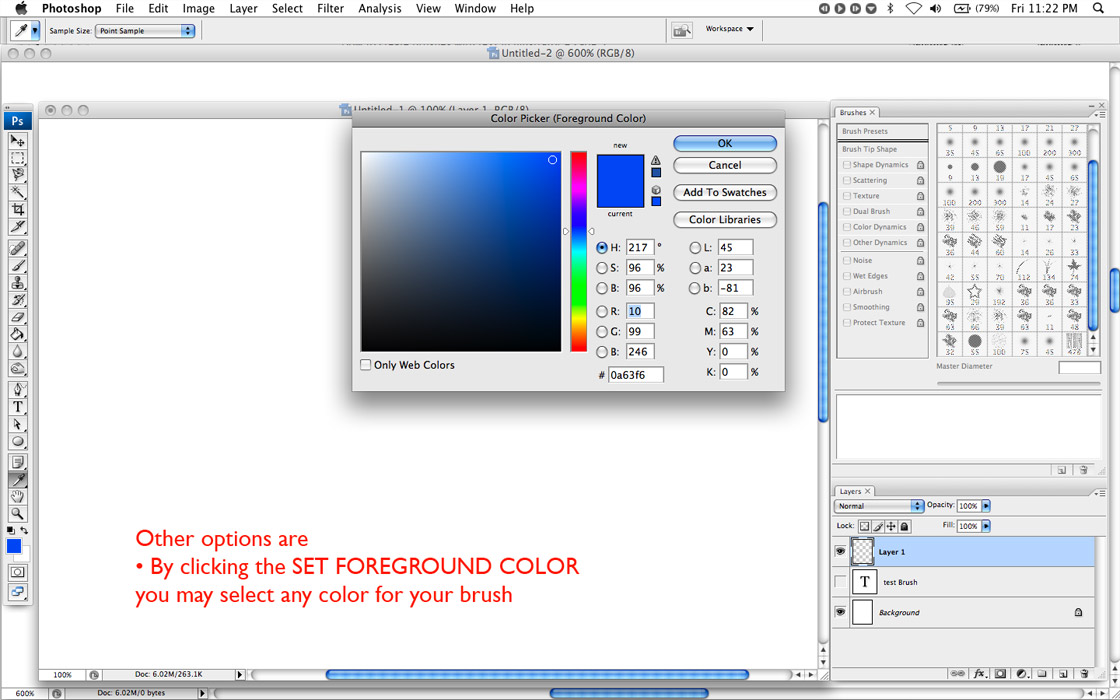Select the Clone Stamp tool
The width and height of the screenshot is (1120, 700).
click(x=18, y=282)
